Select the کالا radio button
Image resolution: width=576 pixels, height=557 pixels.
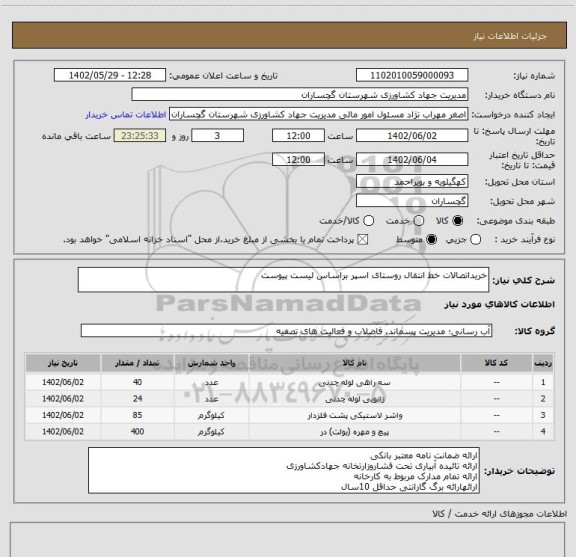coord(458,221)
